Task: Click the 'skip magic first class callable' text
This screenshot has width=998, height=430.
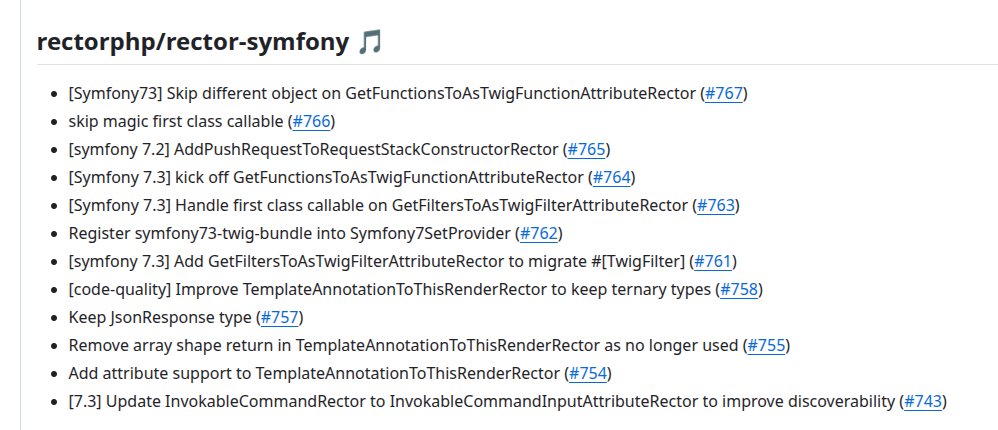Action: [x=176, y=121]
